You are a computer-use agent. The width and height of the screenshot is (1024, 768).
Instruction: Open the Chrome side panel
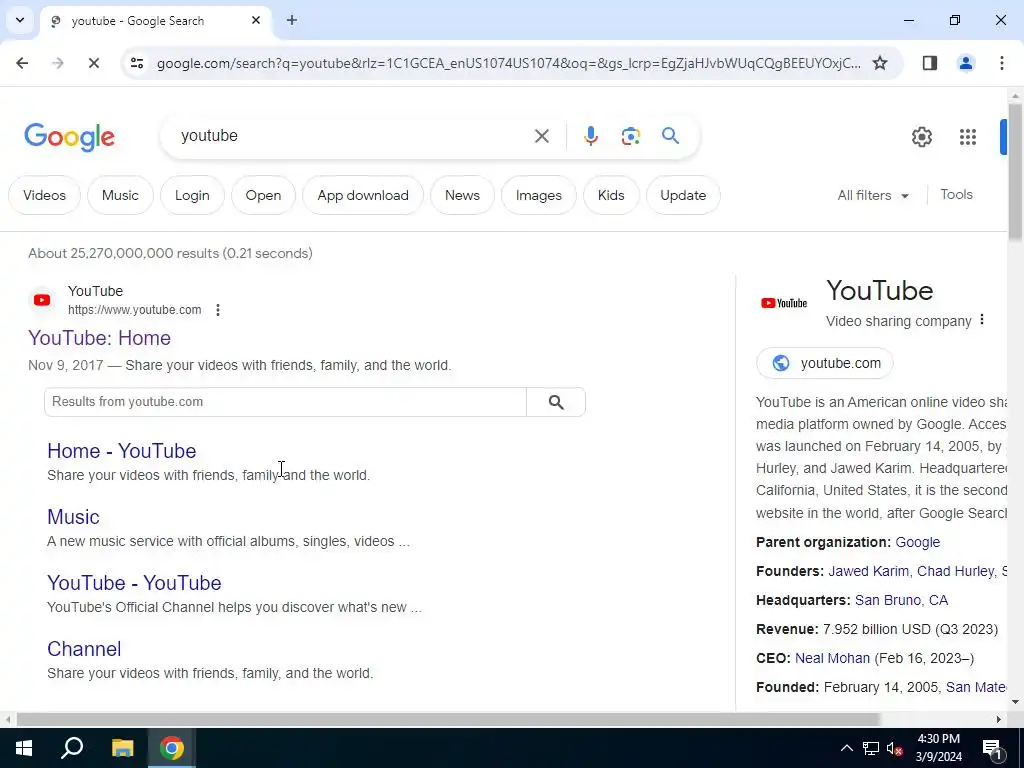929,63
